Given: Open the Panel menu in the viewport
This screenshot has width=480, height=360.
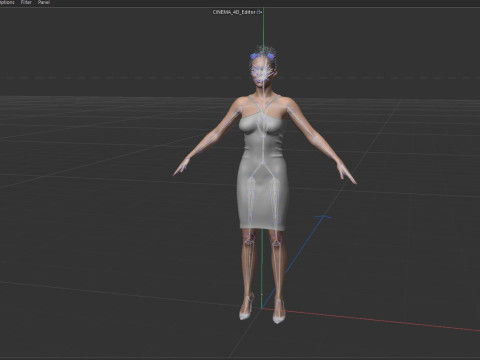Looking at the screenshot, I should coord(44,2).
